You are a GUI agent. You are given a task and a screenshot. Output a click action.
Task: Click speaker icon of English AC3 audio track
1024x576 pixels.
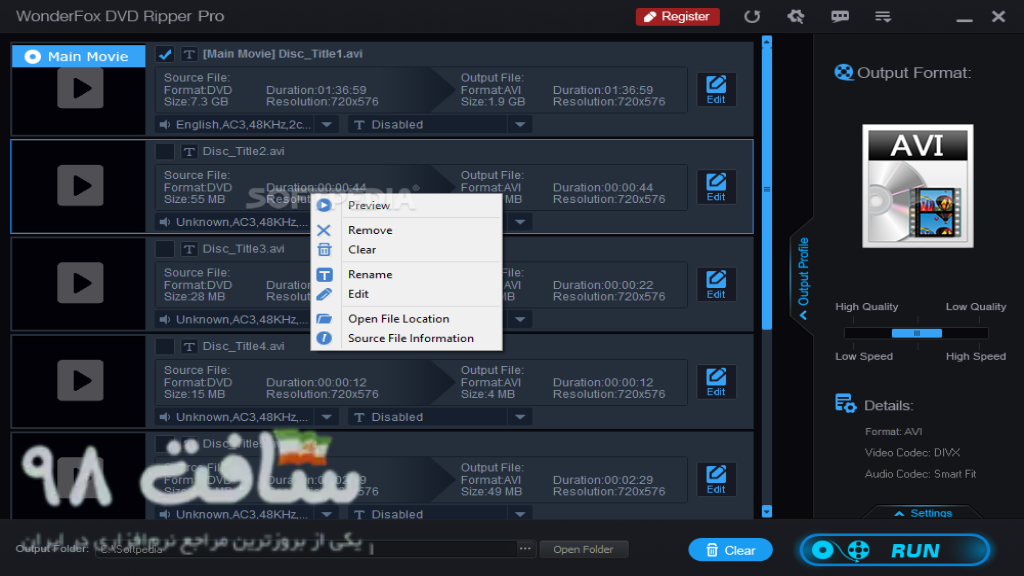point(165,124)
